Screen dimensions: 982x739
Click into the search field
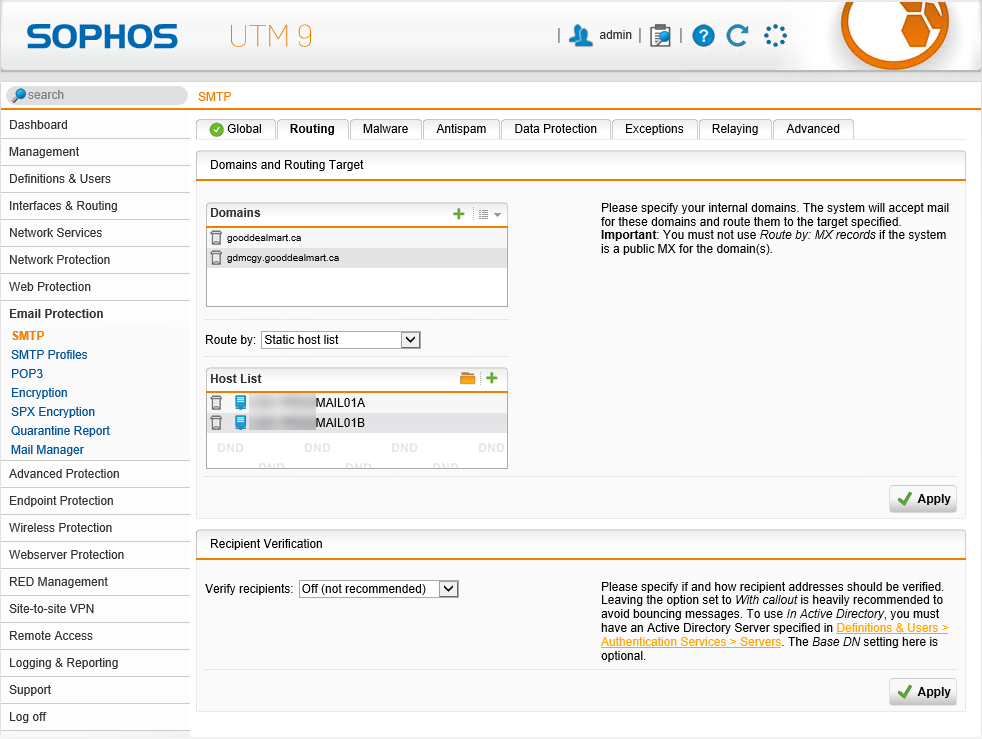[97, 95]
